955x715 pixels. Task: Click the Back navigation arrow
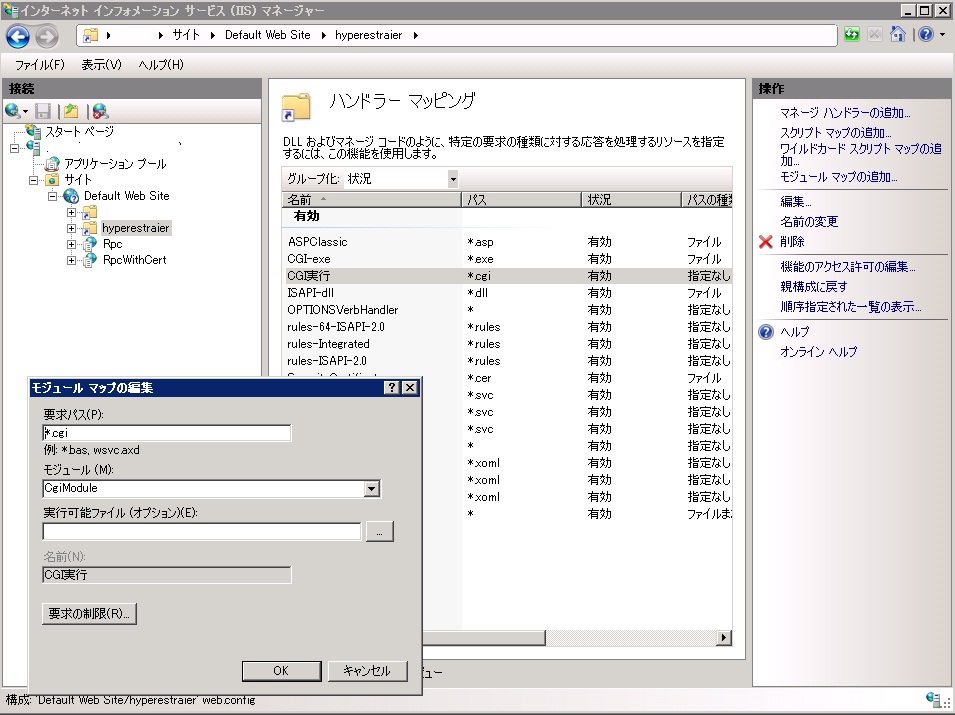pos(18,36)
